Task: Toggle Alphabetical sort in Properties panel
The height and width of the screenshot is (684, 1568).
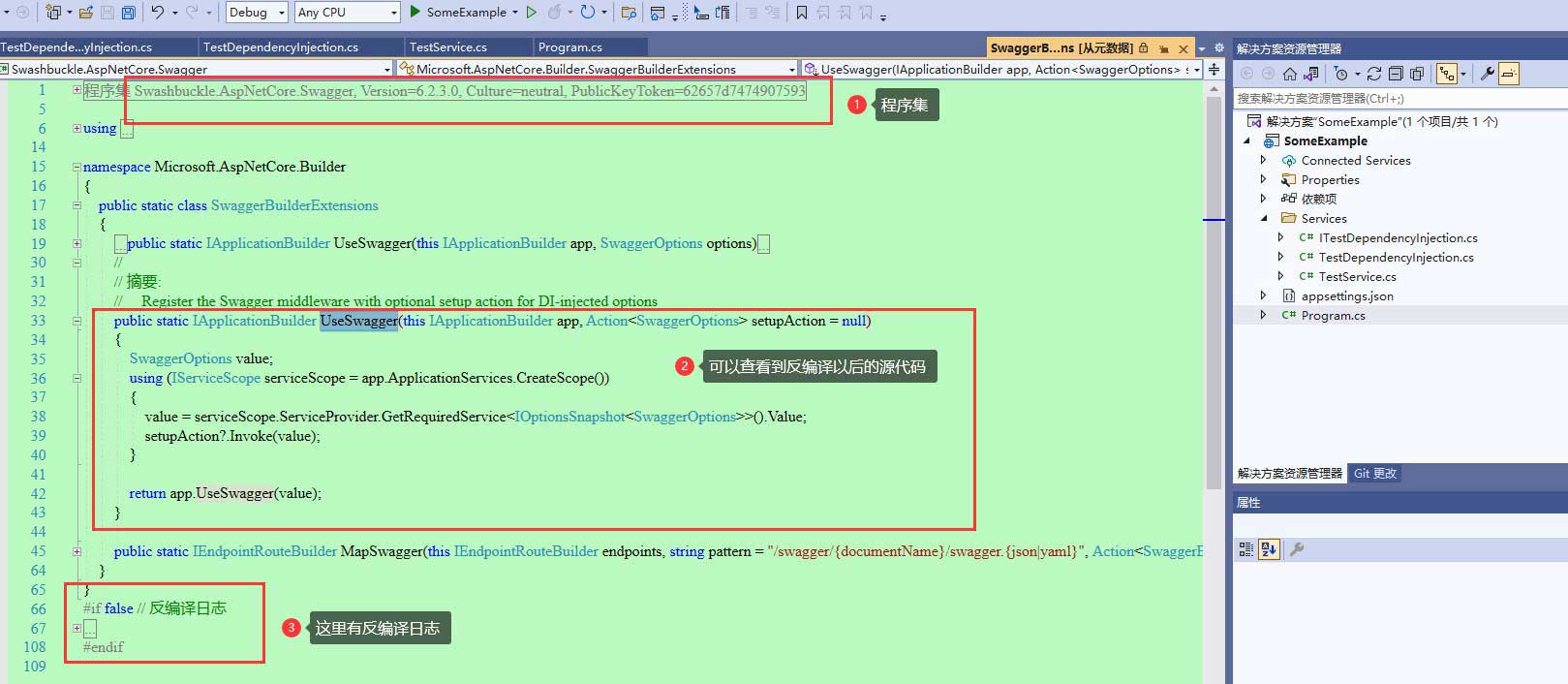Action: tap(1270, 549)
